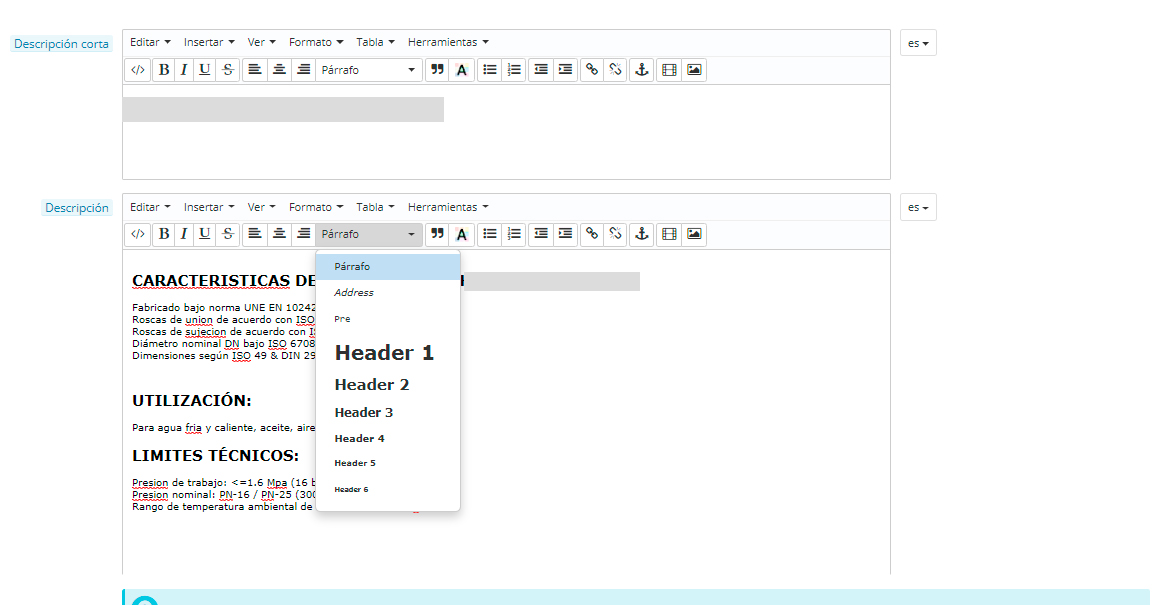
Task: Increase indent in Descripción corta editor
Action: click(565, 70)
